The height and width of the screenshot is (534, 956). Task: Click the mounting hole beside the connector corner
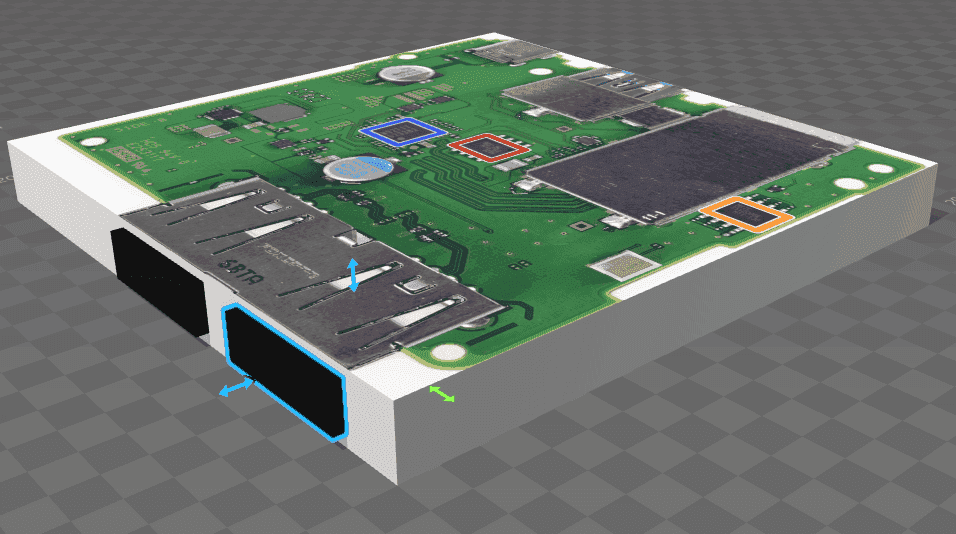[448, 352]
